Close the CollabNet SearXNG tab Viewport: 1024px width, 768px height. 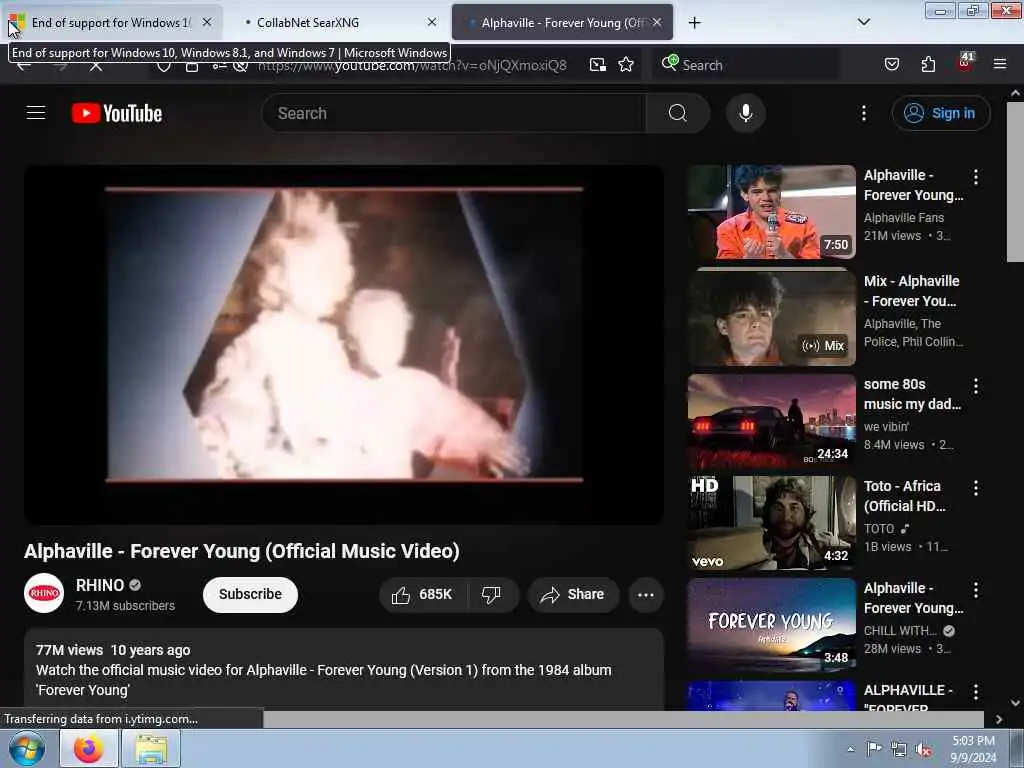pos(432,22)
